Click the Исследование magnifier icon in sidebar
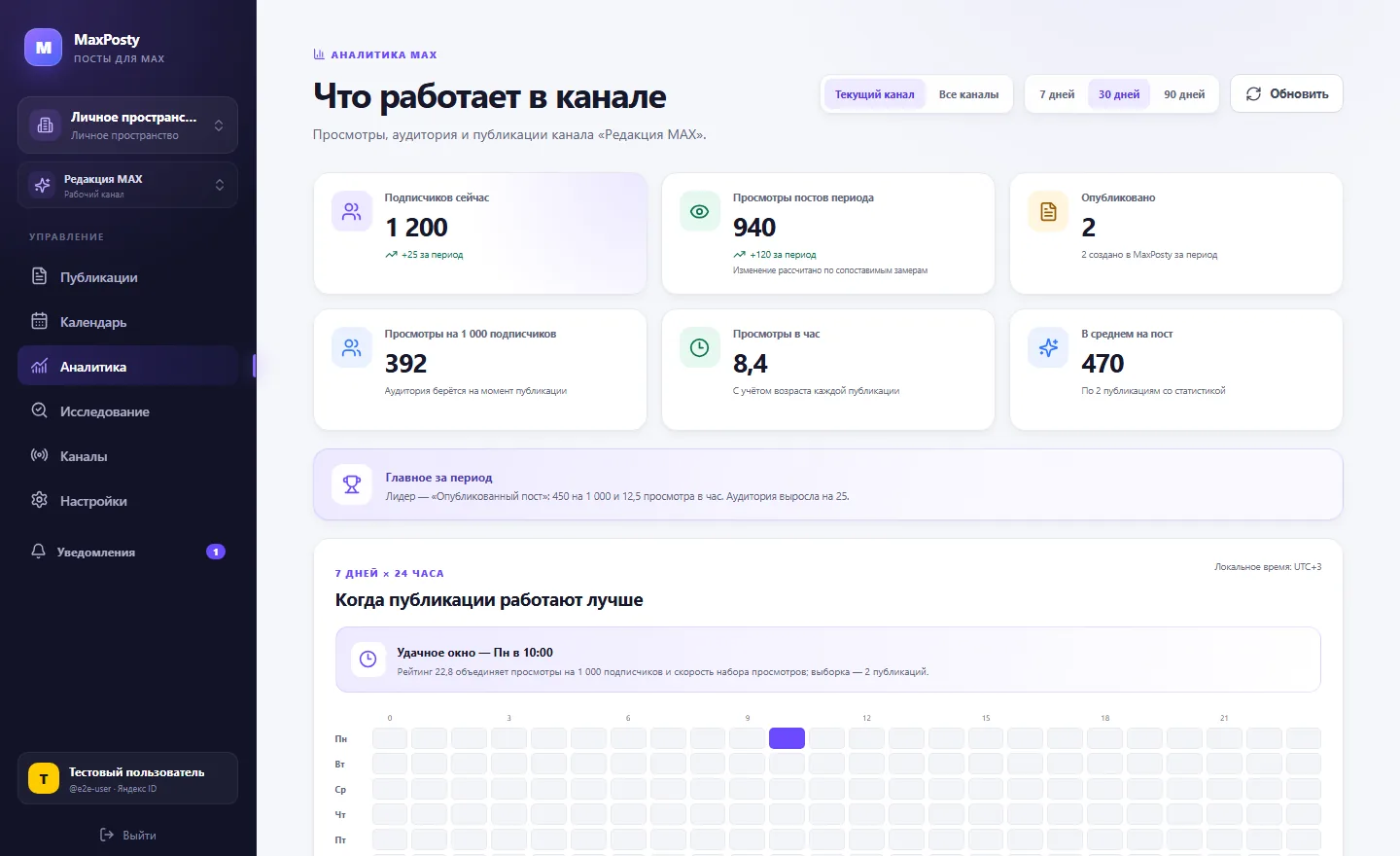Image resolution: width=1400 pixels, height=856 pixels. point(39,410)
